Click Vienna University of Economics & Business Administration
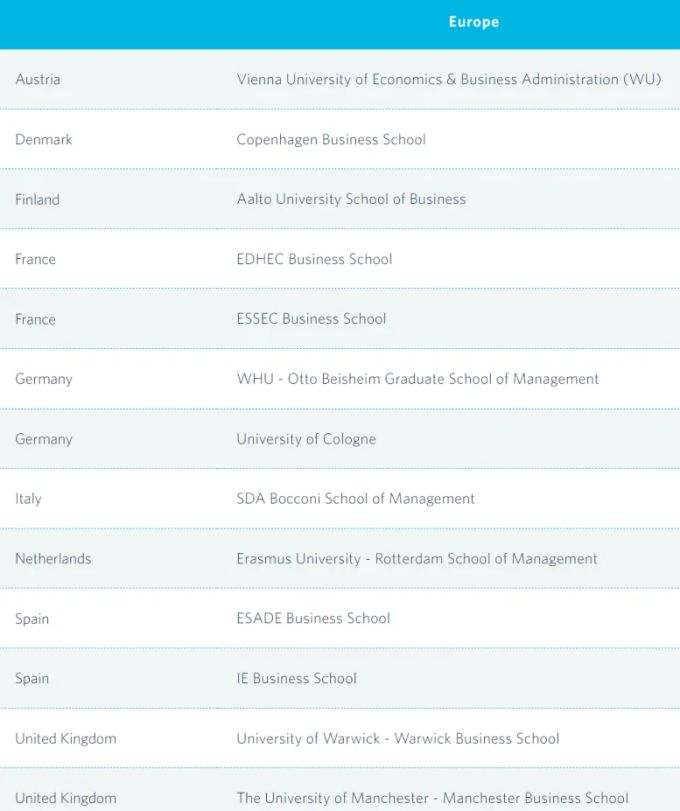This screenshot has height=811, width=680. click(448, 79)
